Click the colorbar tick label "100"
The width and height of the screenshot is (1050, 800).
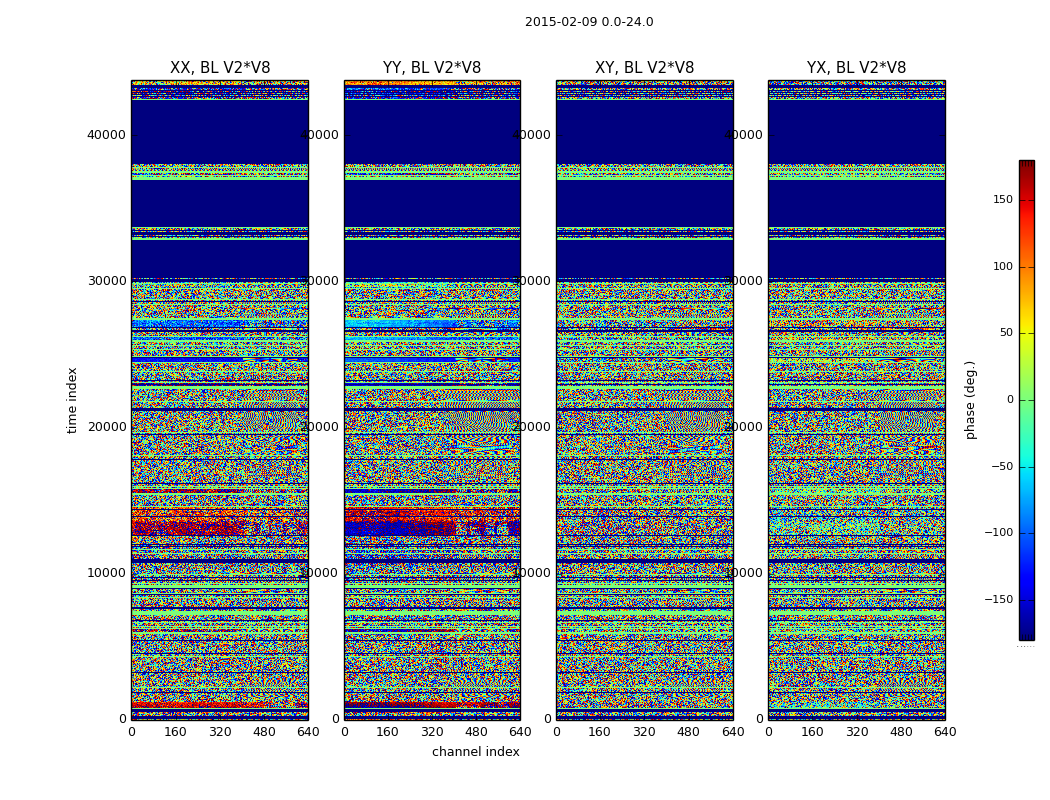(x=1001, y=266)
